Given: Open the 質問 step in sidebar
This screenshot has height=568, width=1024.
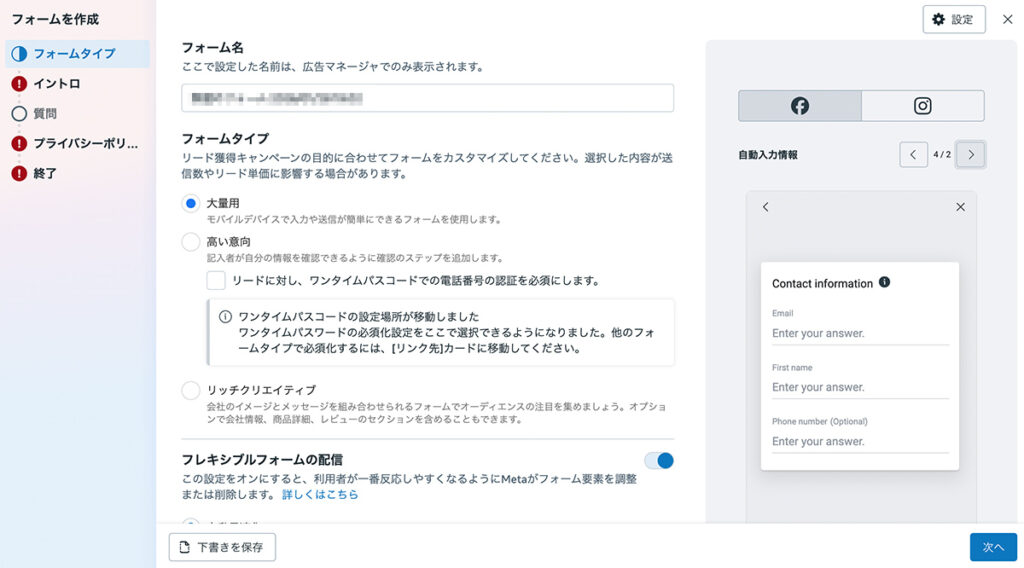Looking at the screenshot, I should pos(45,114).
